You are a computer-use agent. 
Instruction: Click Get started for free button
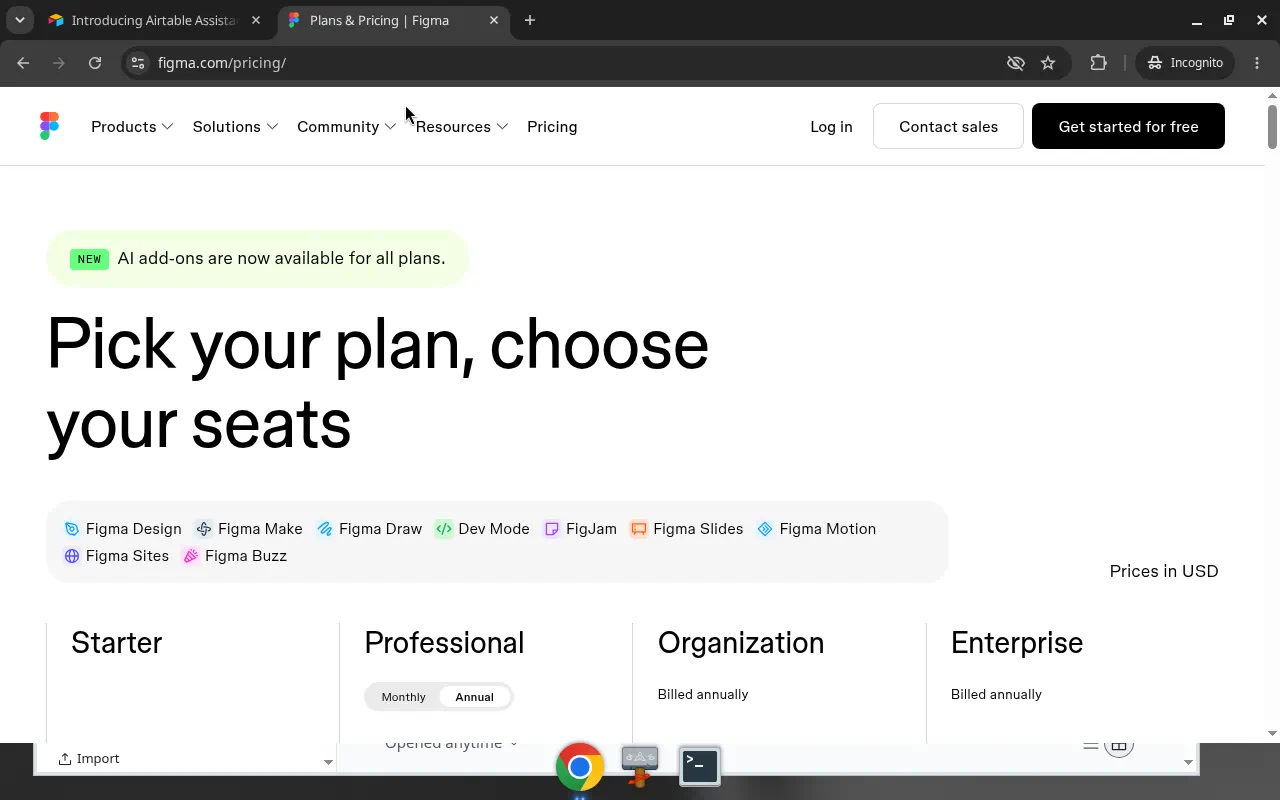point(1128,126)
